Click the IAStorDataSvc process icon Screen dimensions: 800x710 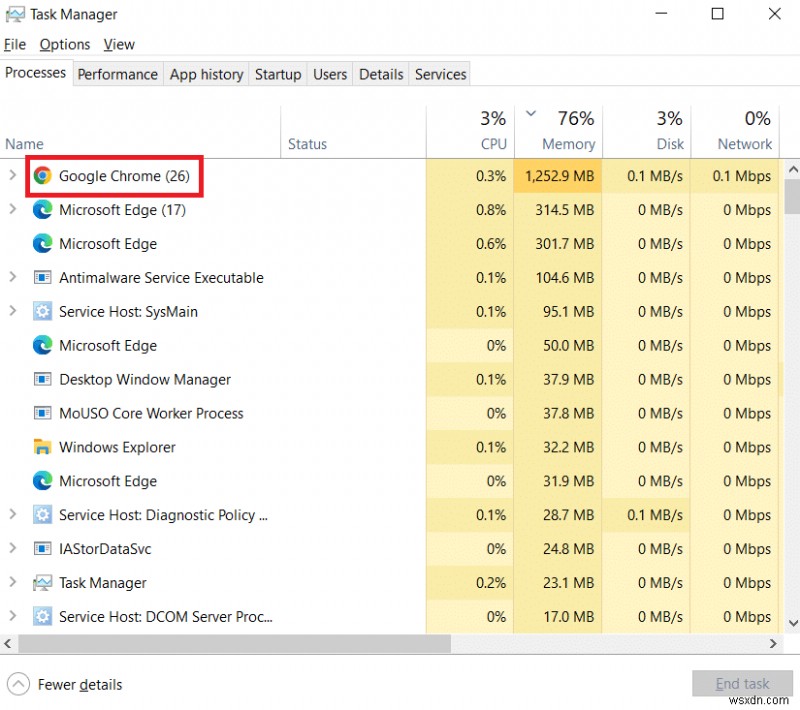click(x=42, y=549)
